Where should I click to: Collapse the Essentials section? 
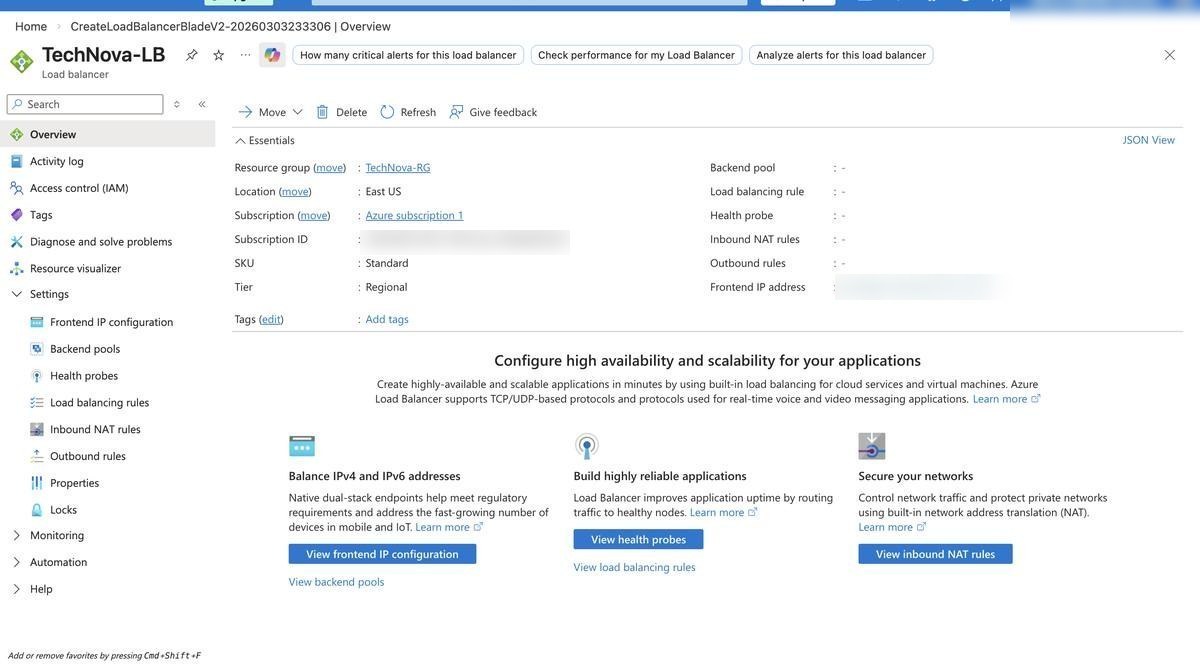pyautogui.click(x=241, y=141)
